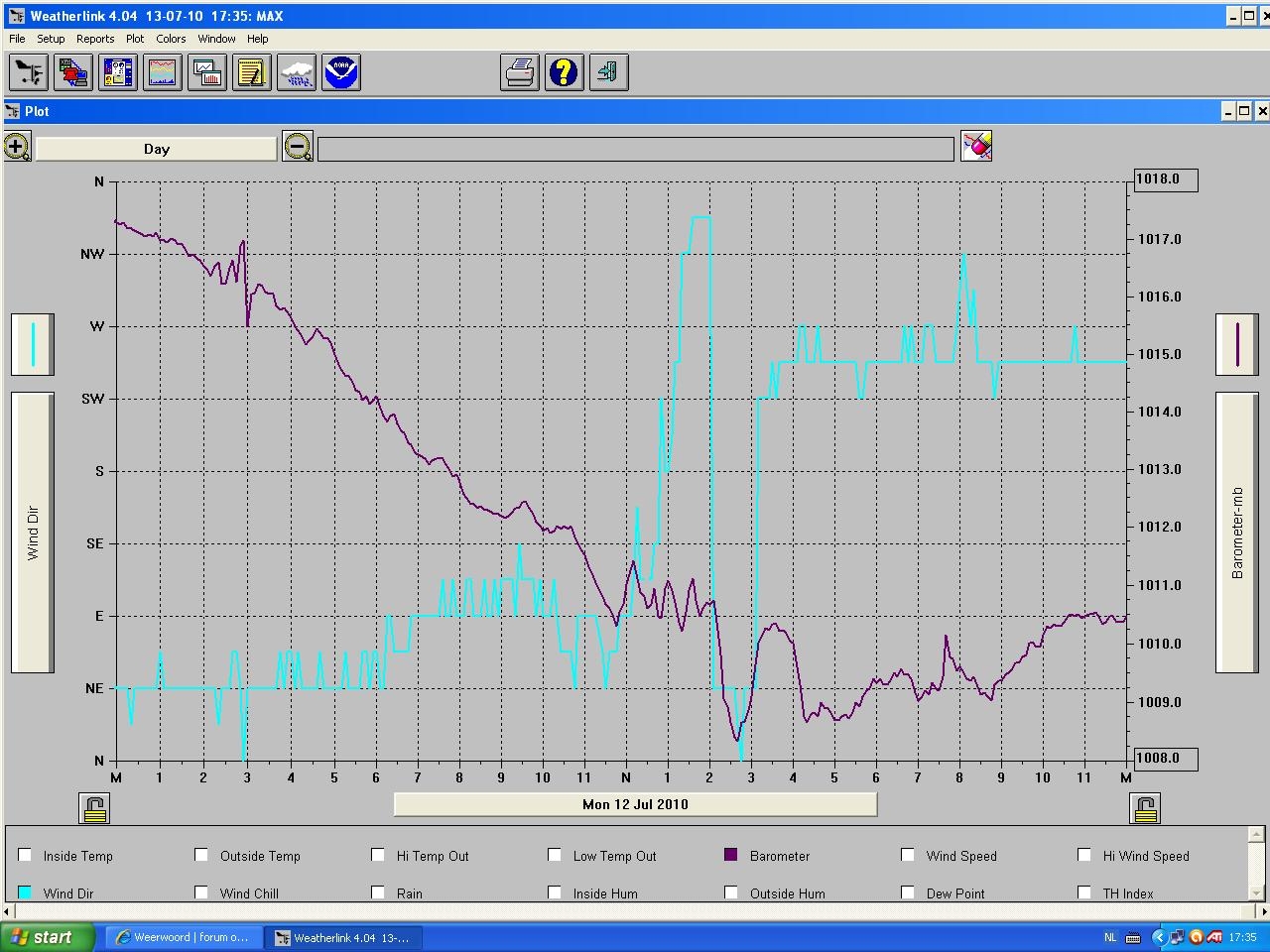Open the yellow notepad toolbar icon
1270x952 pixels.
coord(252,72)
